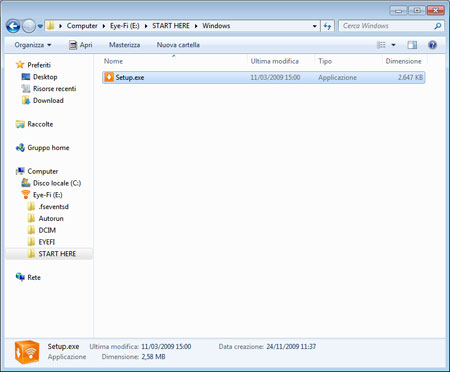Select Computer in the address breadcrumb
The image size is (450, 372).
(x=82, y=26)
